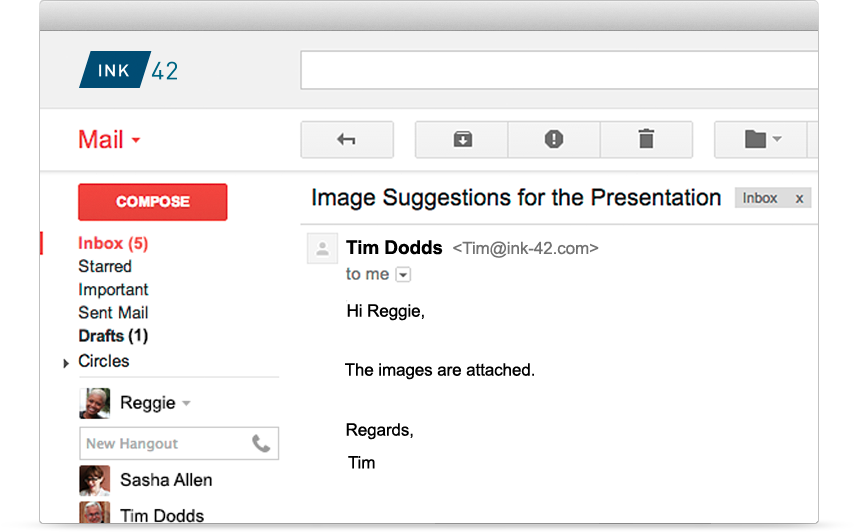Open Reggie's status dropdown arrow
The width and height of the screenshot is (854, 532).
[186, 403]
